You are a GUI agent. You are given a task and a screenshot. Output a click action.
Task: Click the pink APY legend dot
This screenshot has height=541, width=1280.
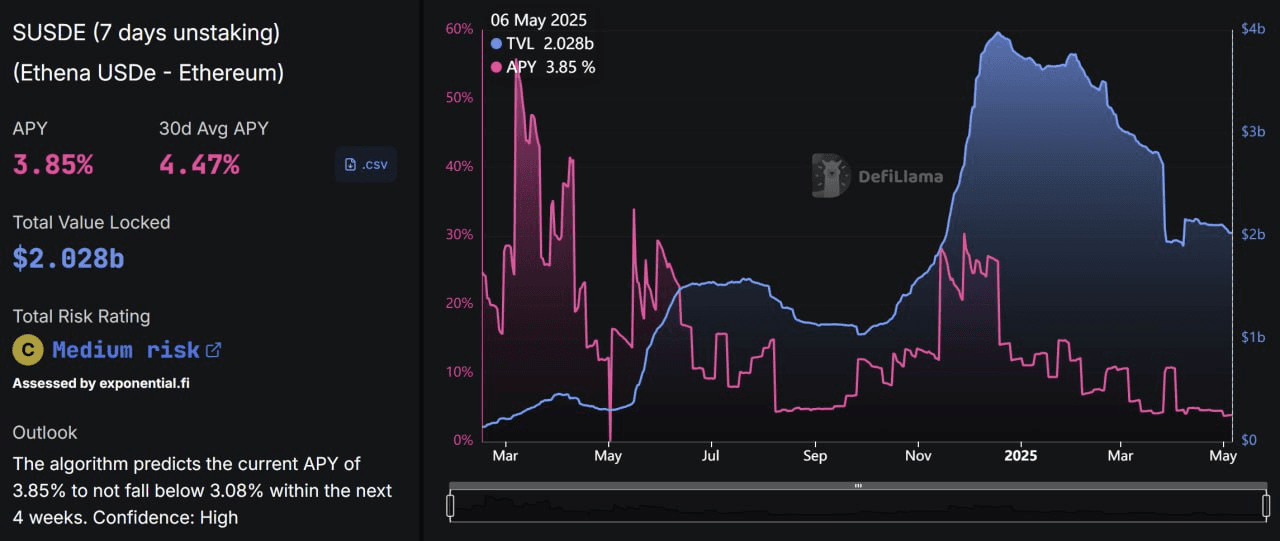498,68
